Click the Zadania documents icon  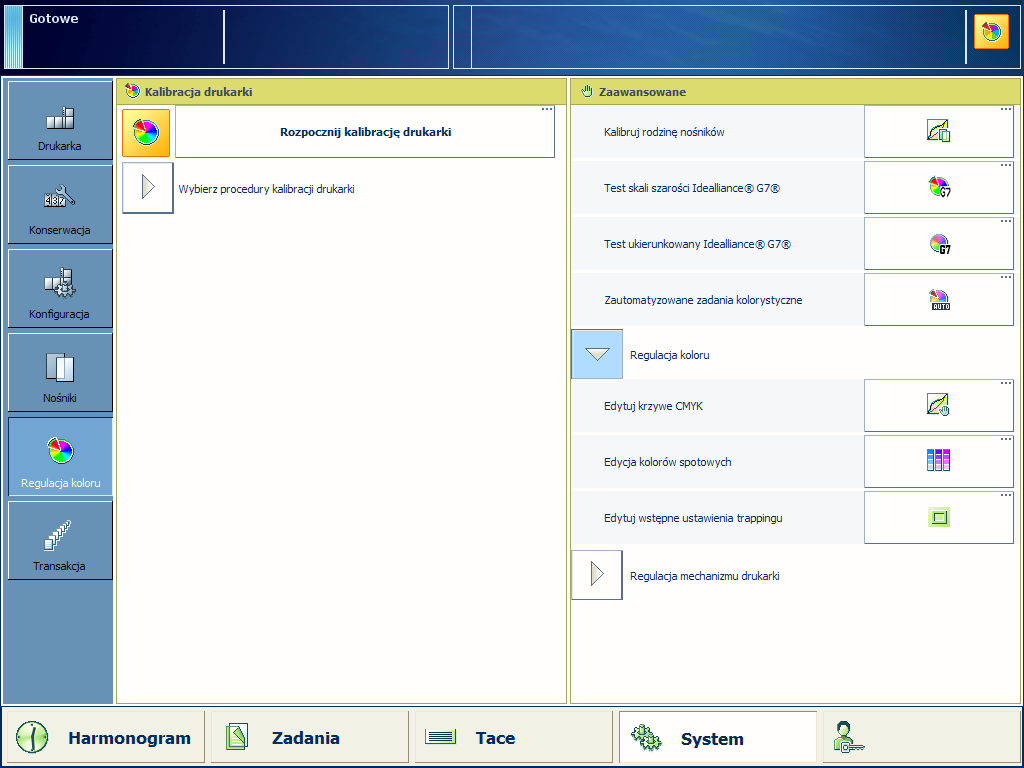tap(237, 737)
